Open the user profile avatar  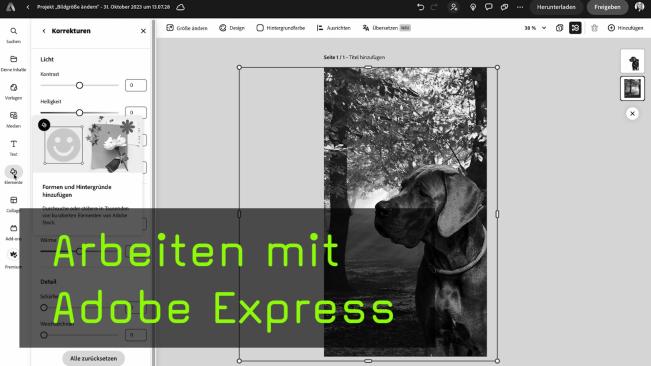(640, 7)
